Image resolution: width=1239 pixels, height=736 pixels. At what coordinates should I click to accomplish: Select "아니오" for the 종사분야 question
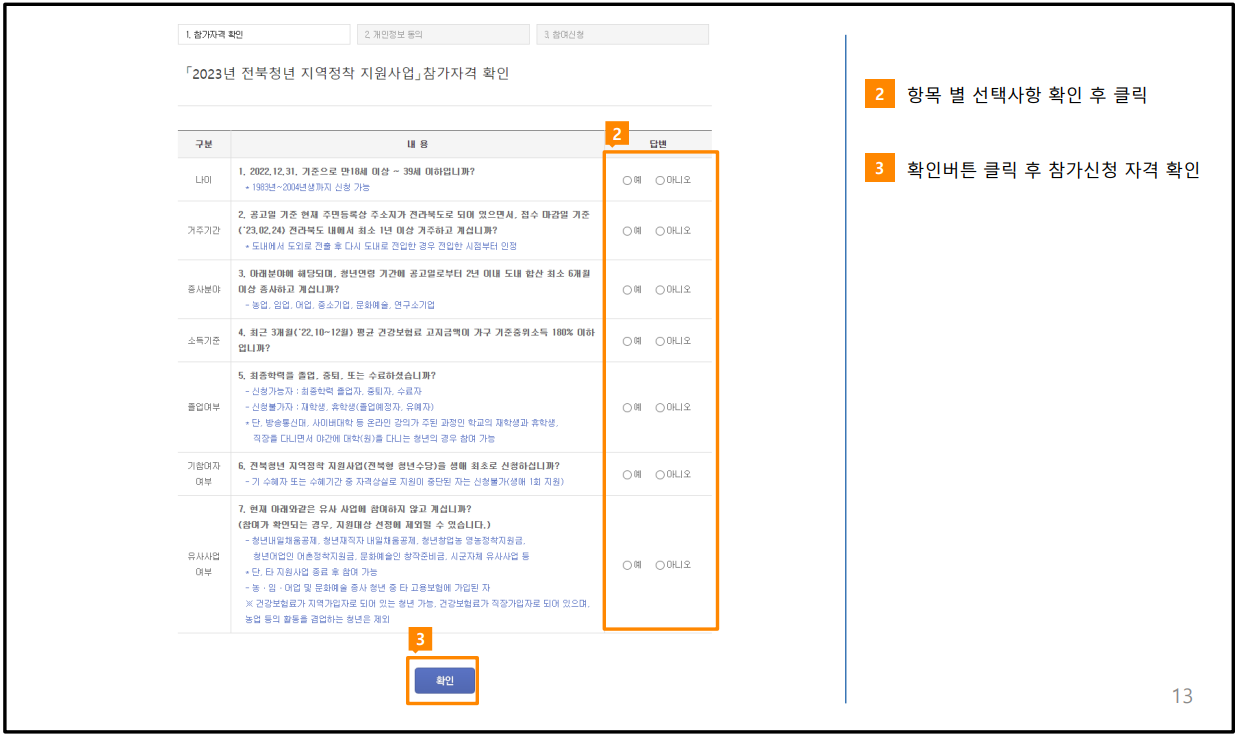pyautogui.click(x=661, y=290)
